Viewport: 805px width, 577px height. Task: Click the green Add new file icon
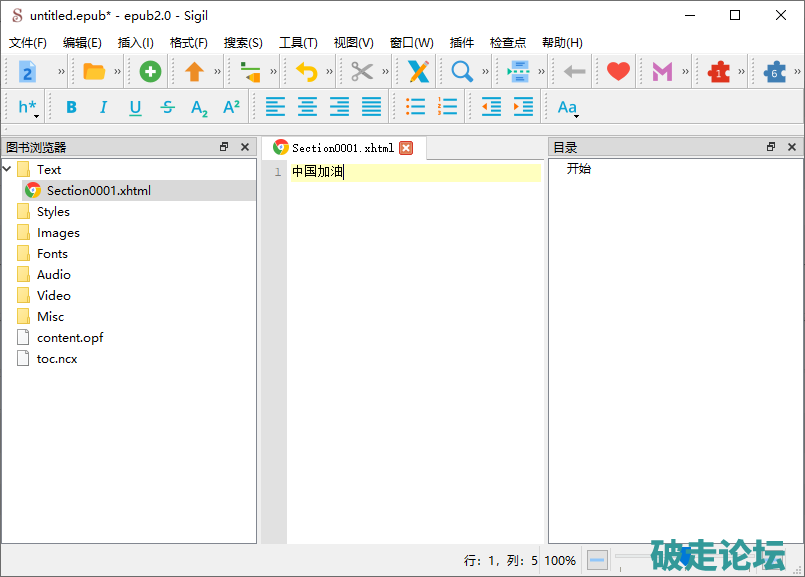[150, 71]
